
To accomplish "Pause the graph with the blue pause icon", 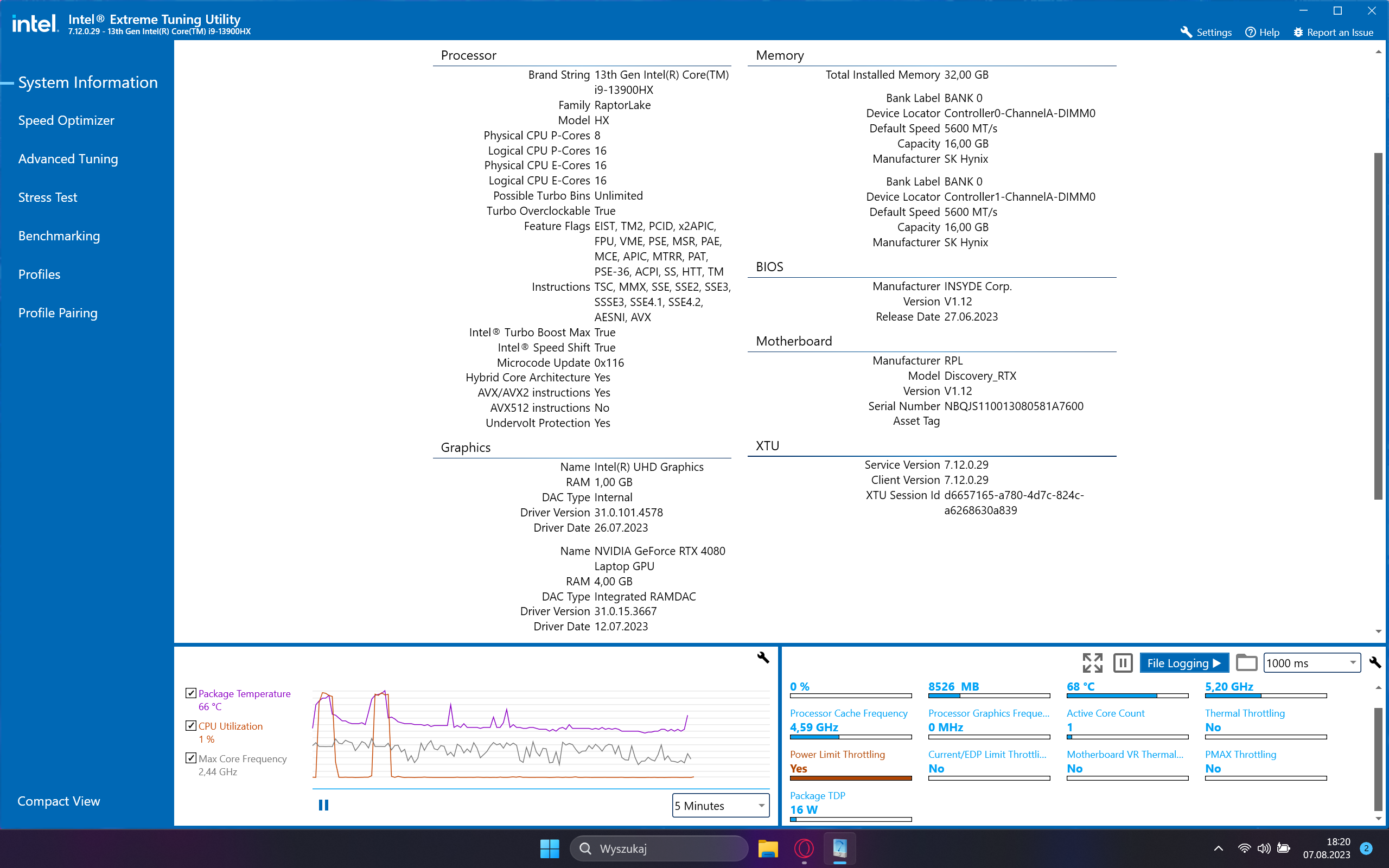I will pyautogui.click(x=324, y=806).
